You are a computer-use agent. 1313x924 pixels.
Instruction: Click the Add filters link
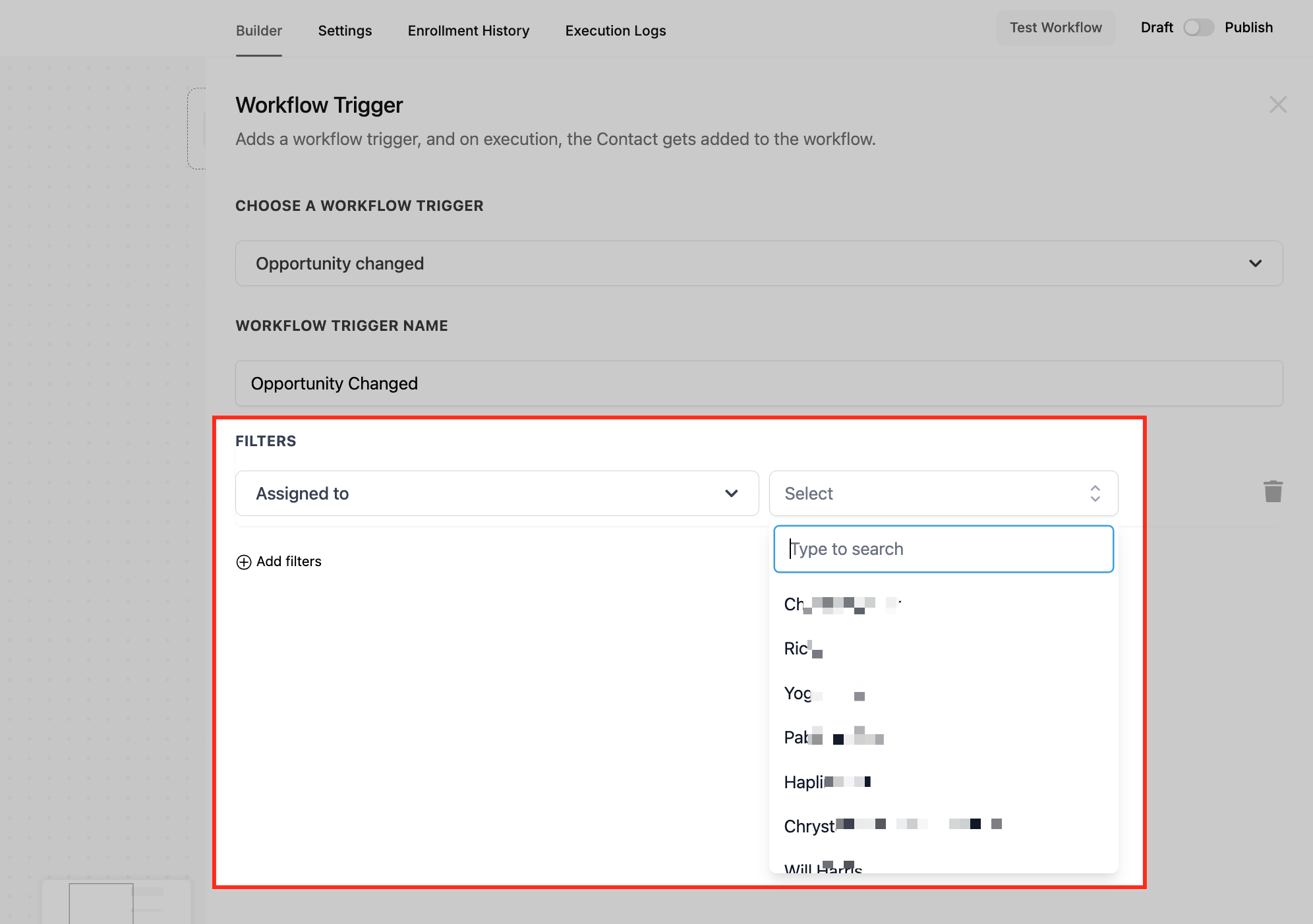click(289, 562)
